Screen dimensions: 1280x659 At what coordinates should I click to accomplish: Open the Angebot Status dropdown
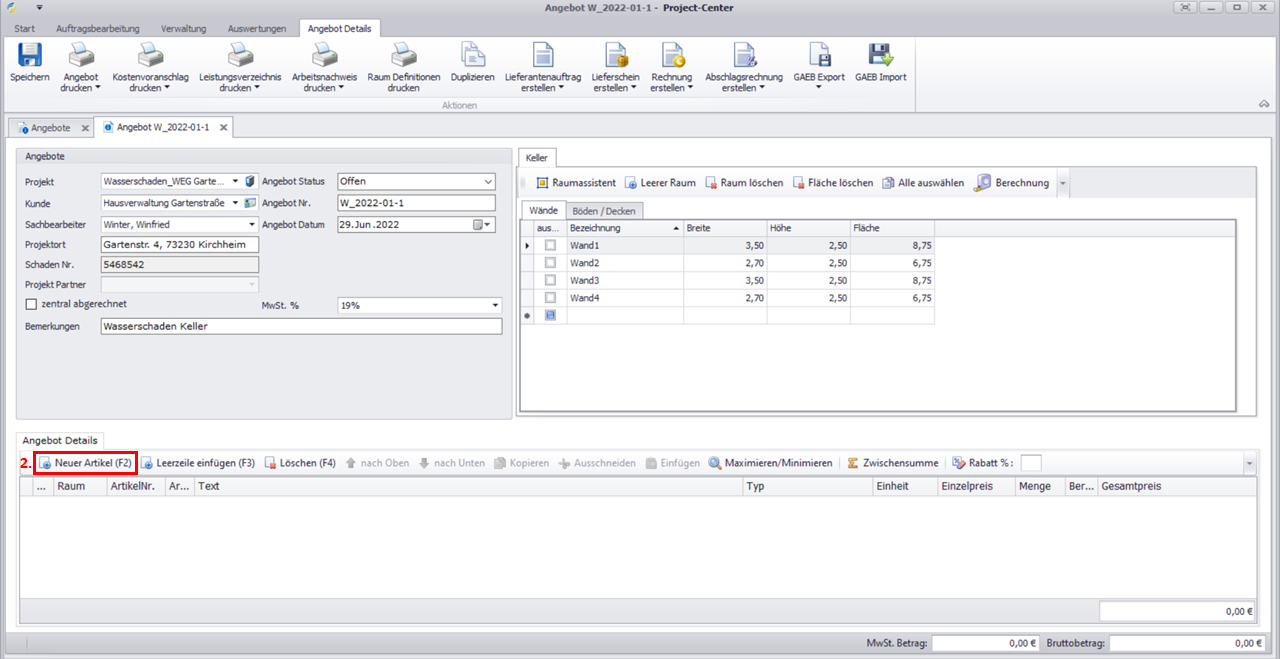(488, 182)
